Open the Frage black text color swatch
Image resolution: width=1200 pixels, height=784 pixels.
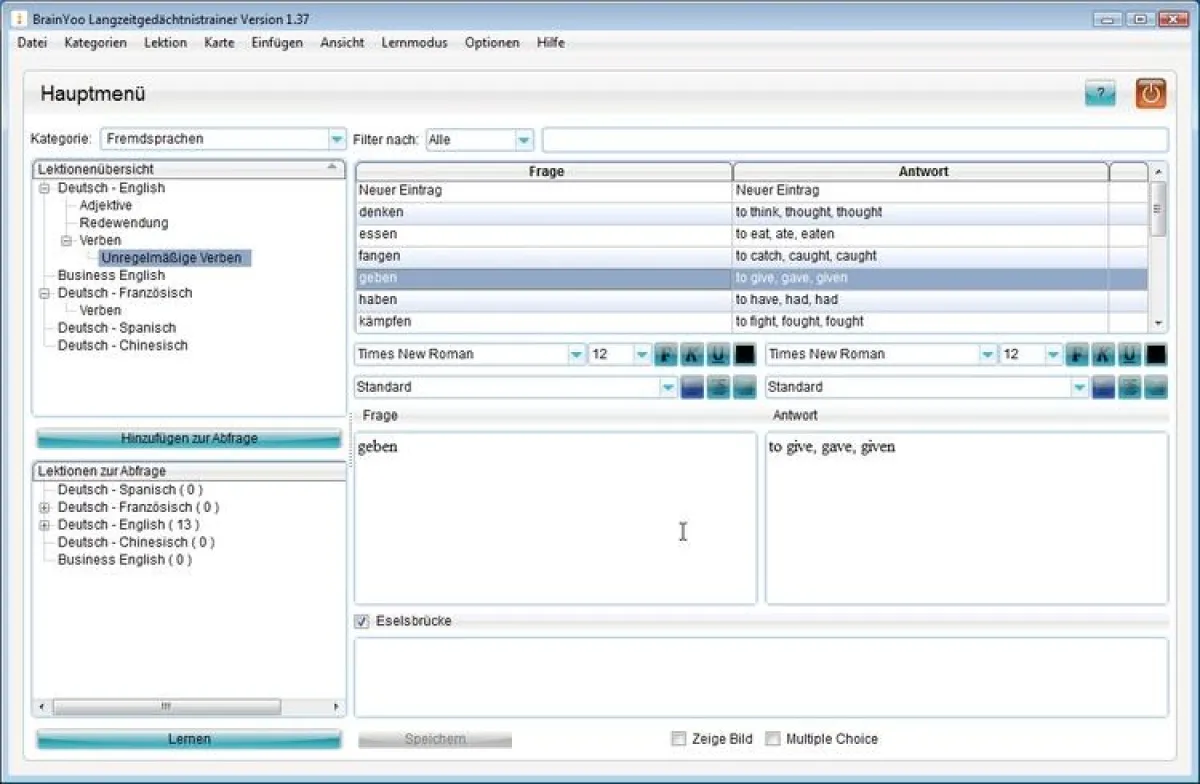[x=745, y=354]
